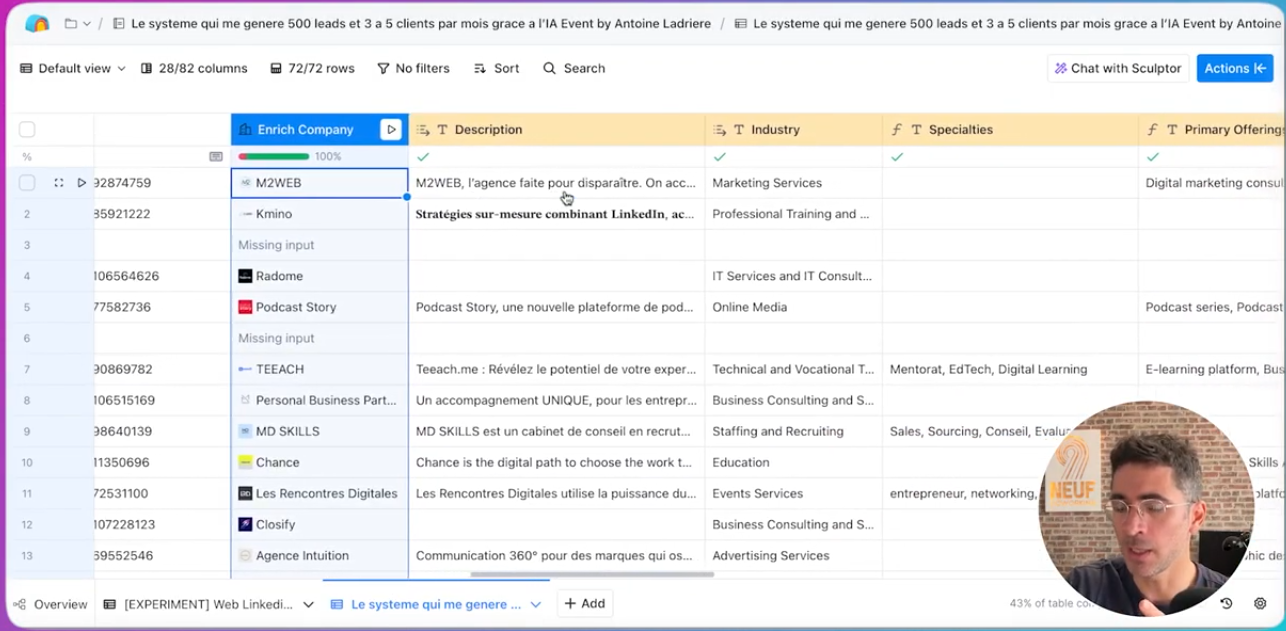Screen dimensions: 1286x631
Task: Toggle the select-all rows checkbox
Action: (x=27, y=129)
